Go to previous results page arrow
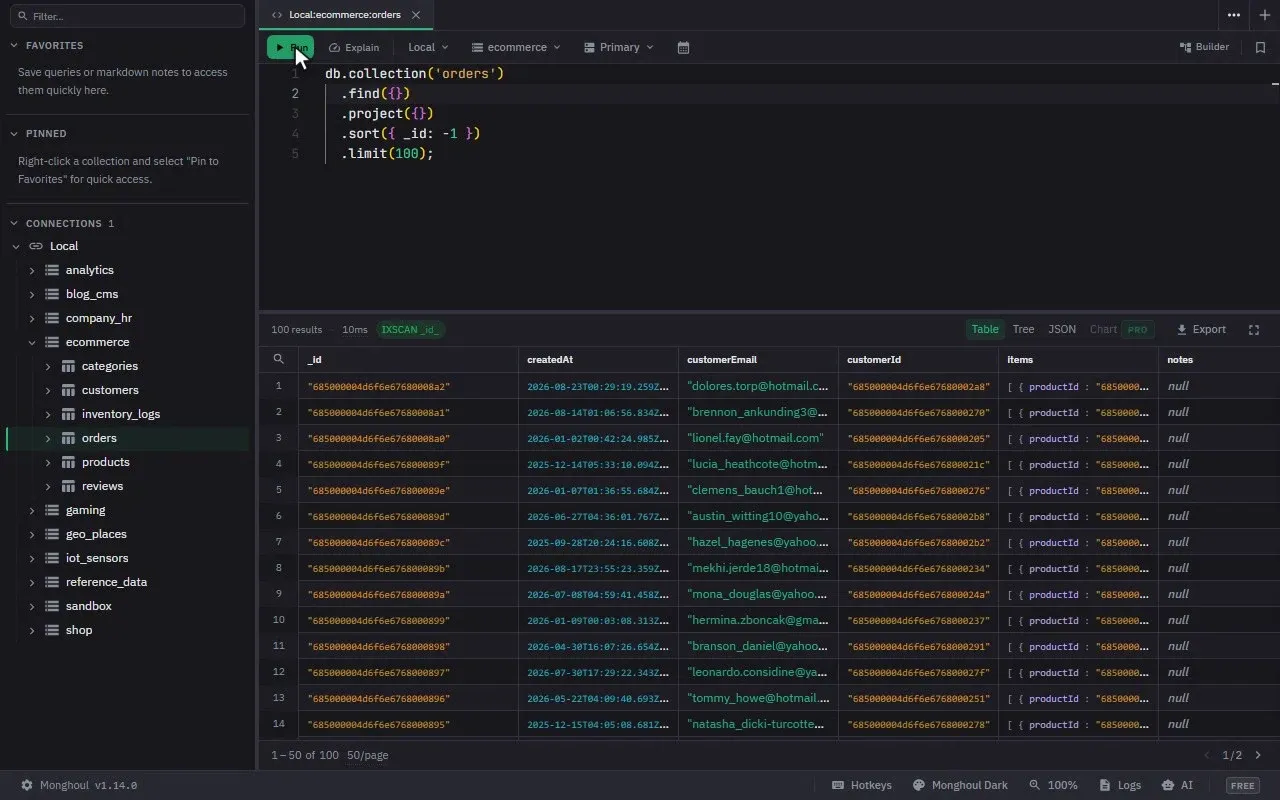The height and width of the screenshot is (800, 1280). click(x=1207, y=756)
